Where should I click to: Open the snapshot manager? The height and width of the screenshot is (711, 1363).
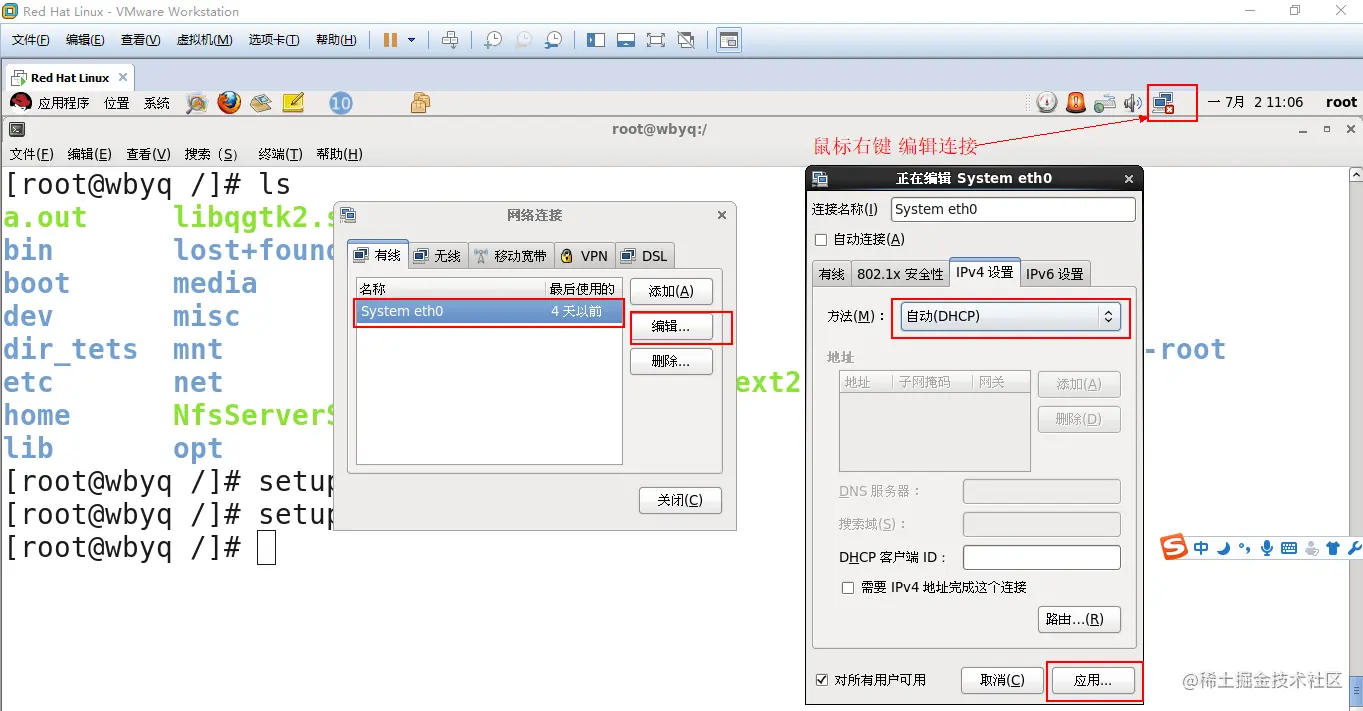(x=553, y=40)
